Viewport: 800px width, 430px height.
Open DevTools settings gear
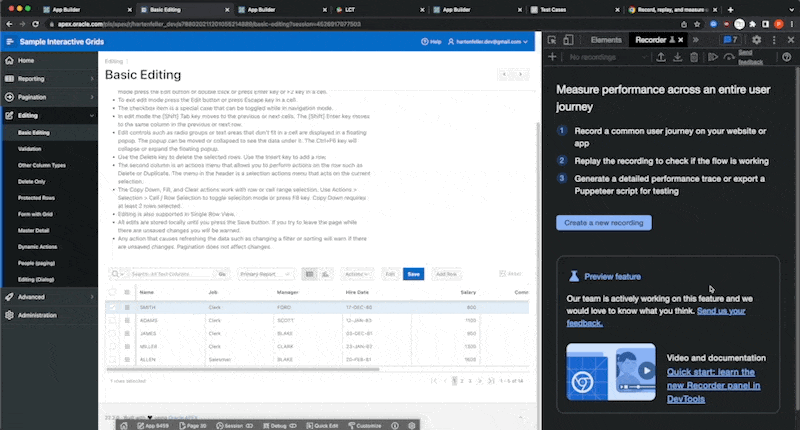(757, 40)
